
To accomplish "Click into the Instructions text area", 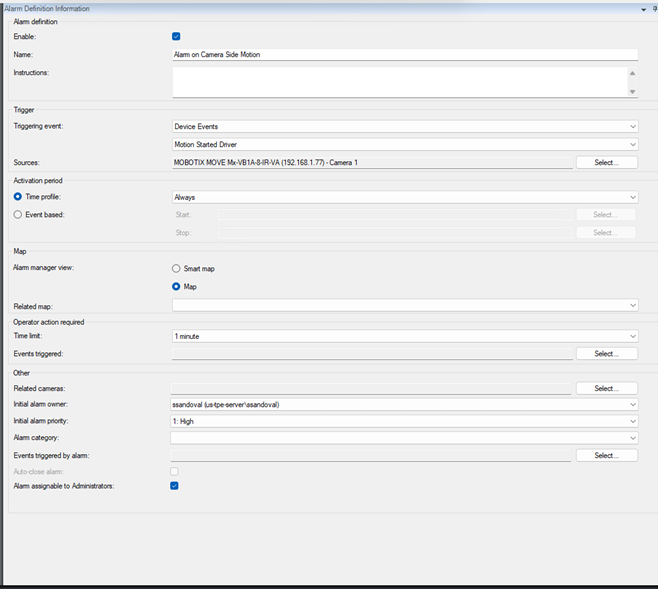I will click(399, 82).
